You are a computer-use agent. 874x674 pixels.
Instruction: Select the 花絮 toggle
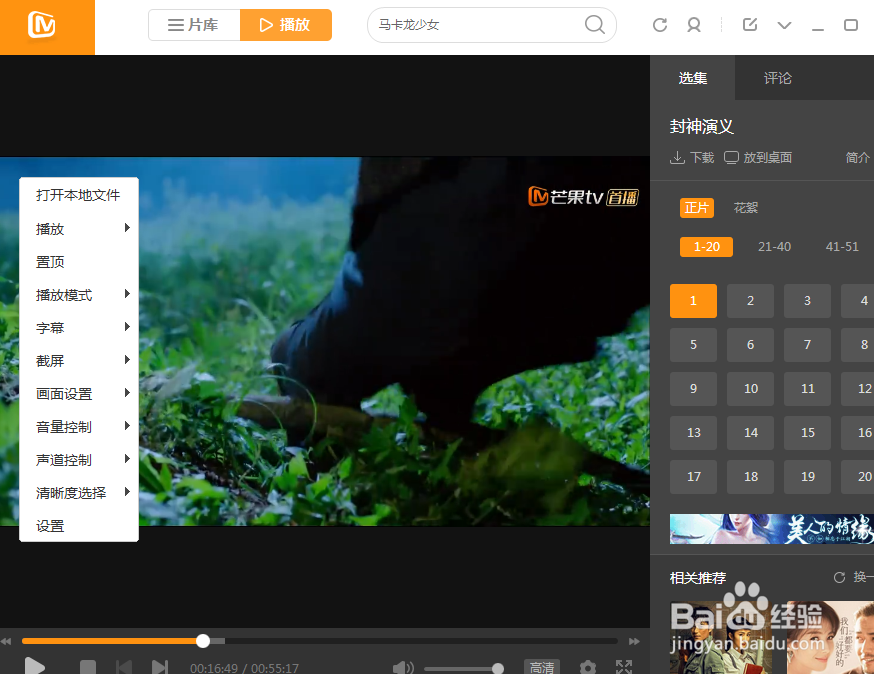click(x=745, y=208)
